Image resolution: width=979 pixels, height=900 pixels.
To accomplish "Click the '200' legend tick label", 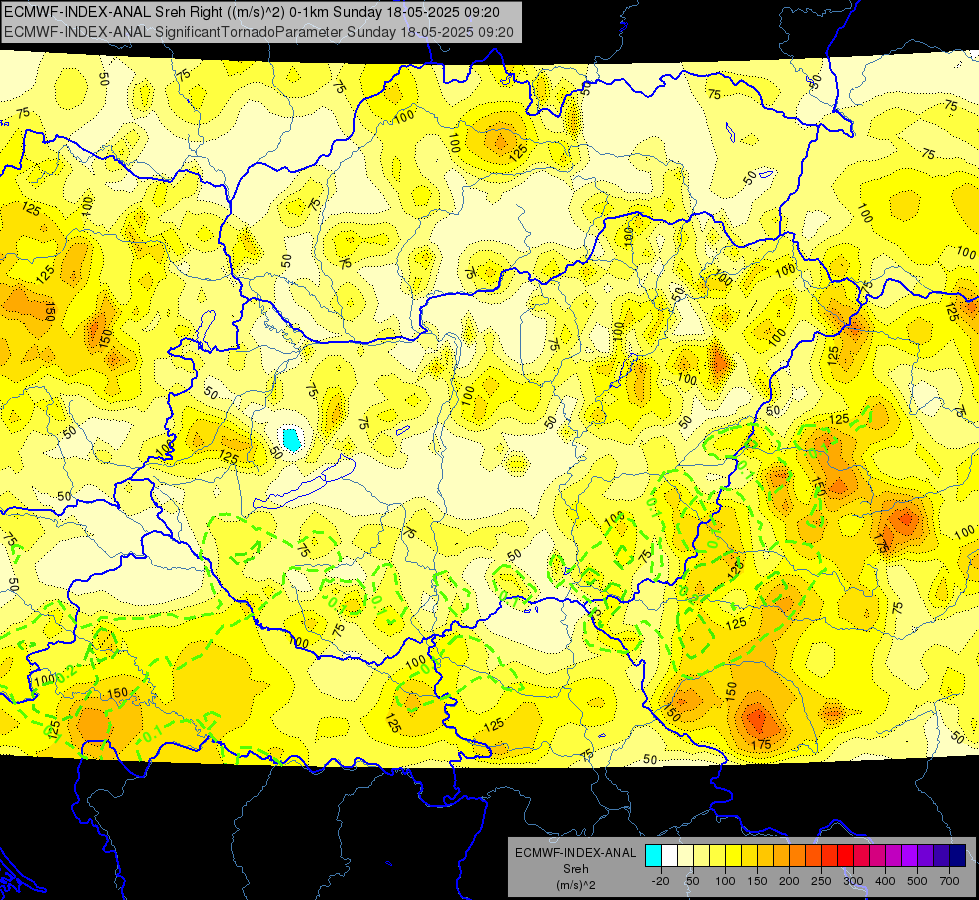I will [789, 881].
